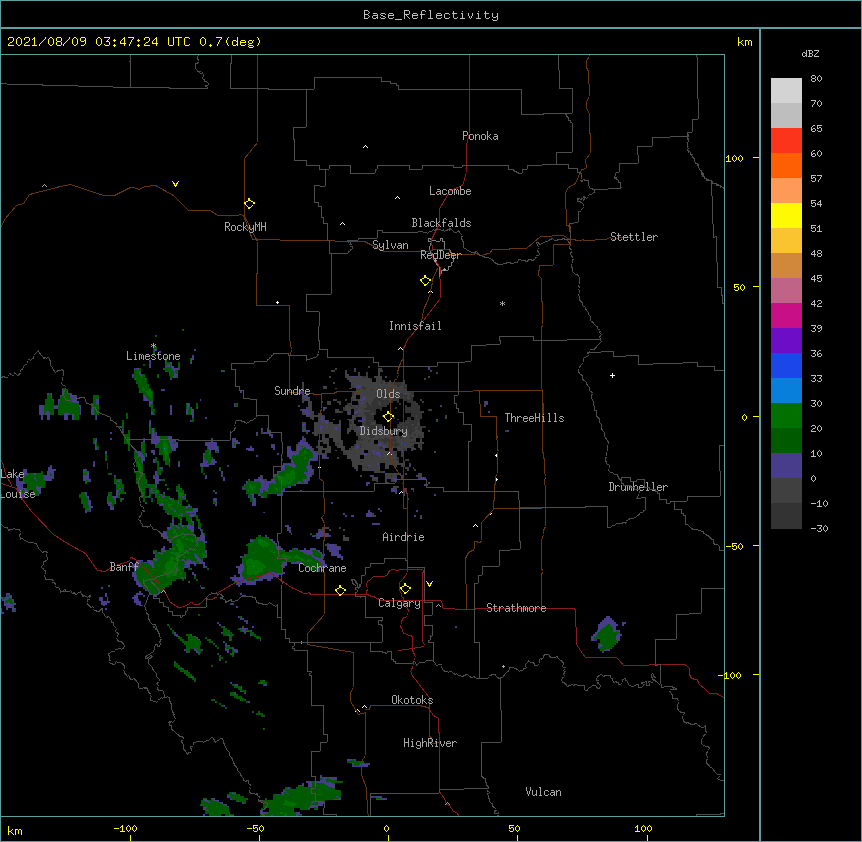This screenshot has width=862, height=842.
Task: Click the light gray 80-70 dBZ swatch
Action: pyautogui.click(x=786, y=91)
